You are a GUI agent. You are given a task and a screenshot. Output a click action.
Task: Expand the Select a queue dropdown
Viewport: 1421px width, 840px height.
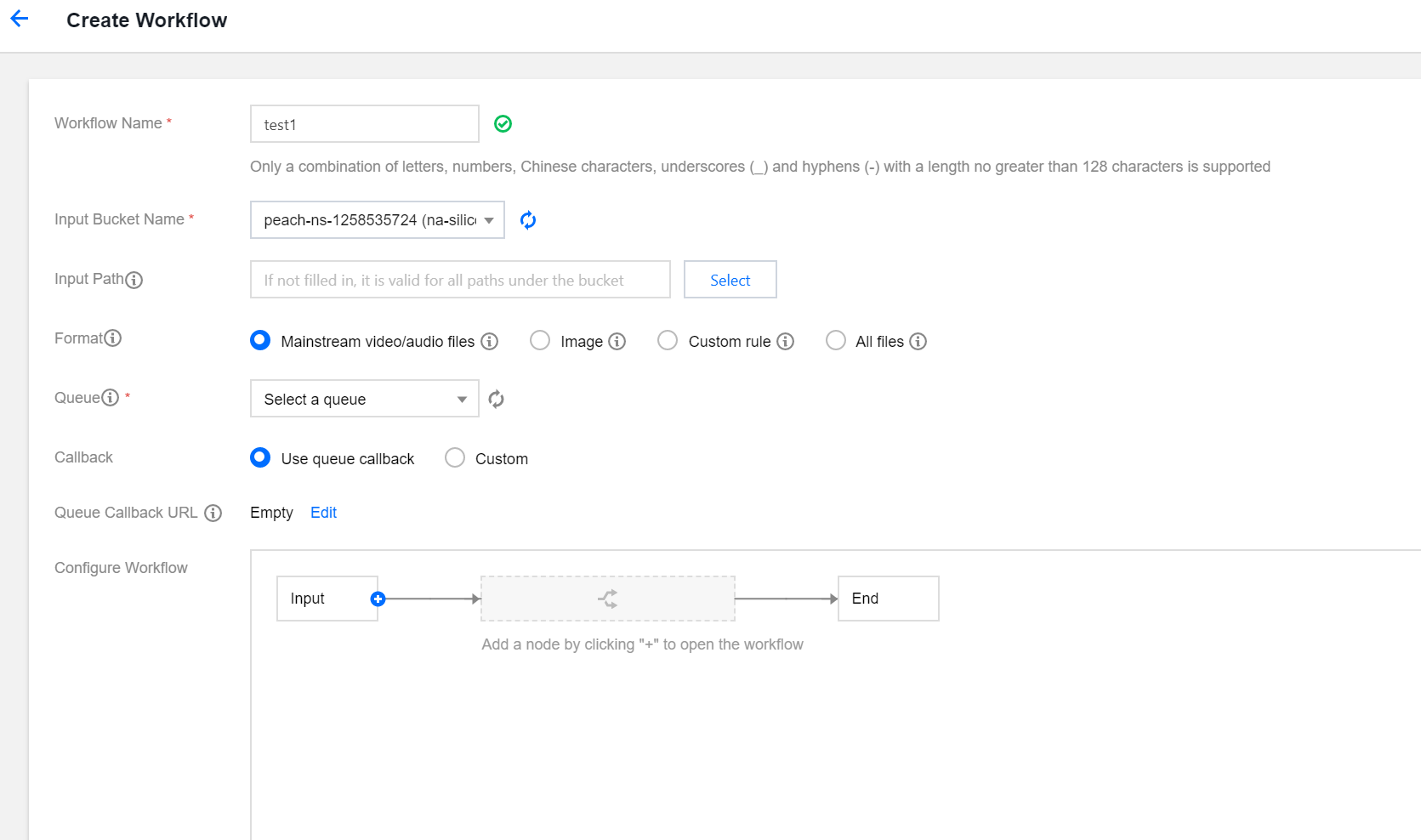click(364, 399)
